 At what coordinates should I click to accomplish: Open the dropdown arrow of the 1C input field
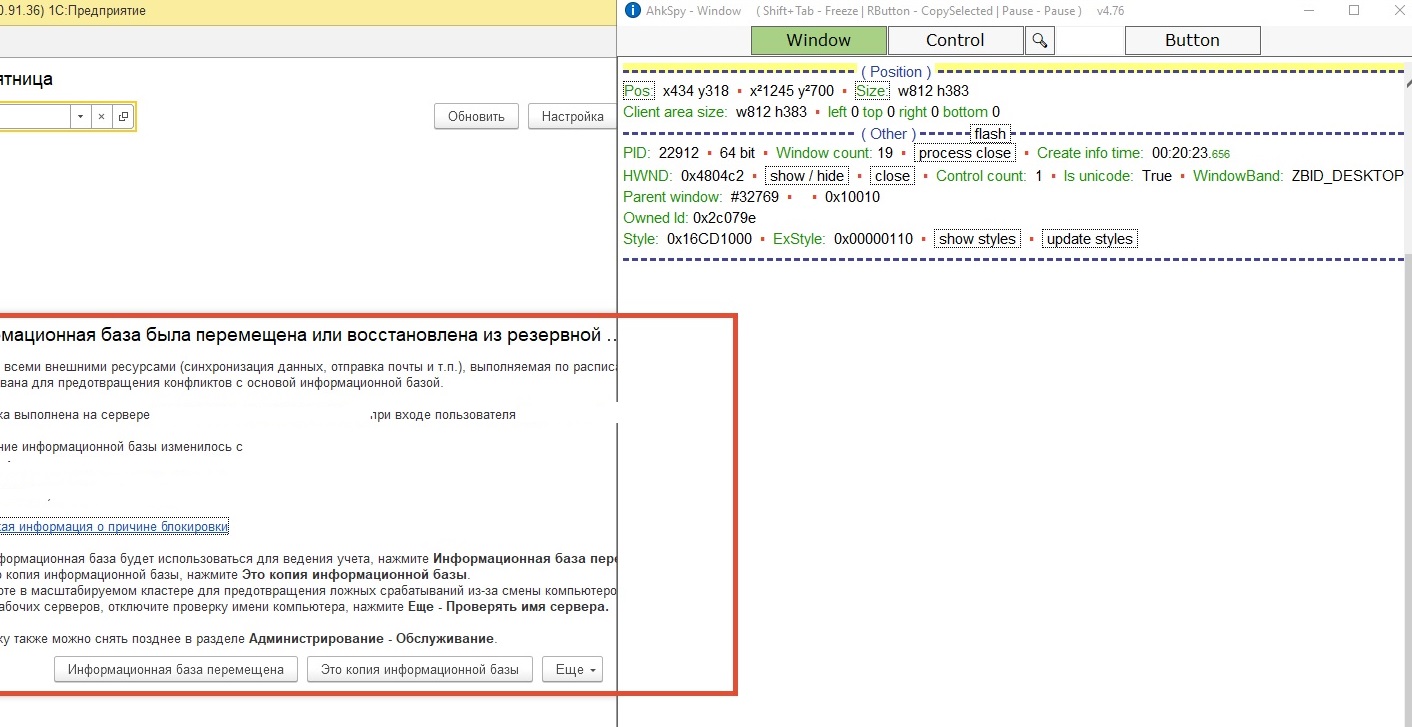(x=80, y=117)
